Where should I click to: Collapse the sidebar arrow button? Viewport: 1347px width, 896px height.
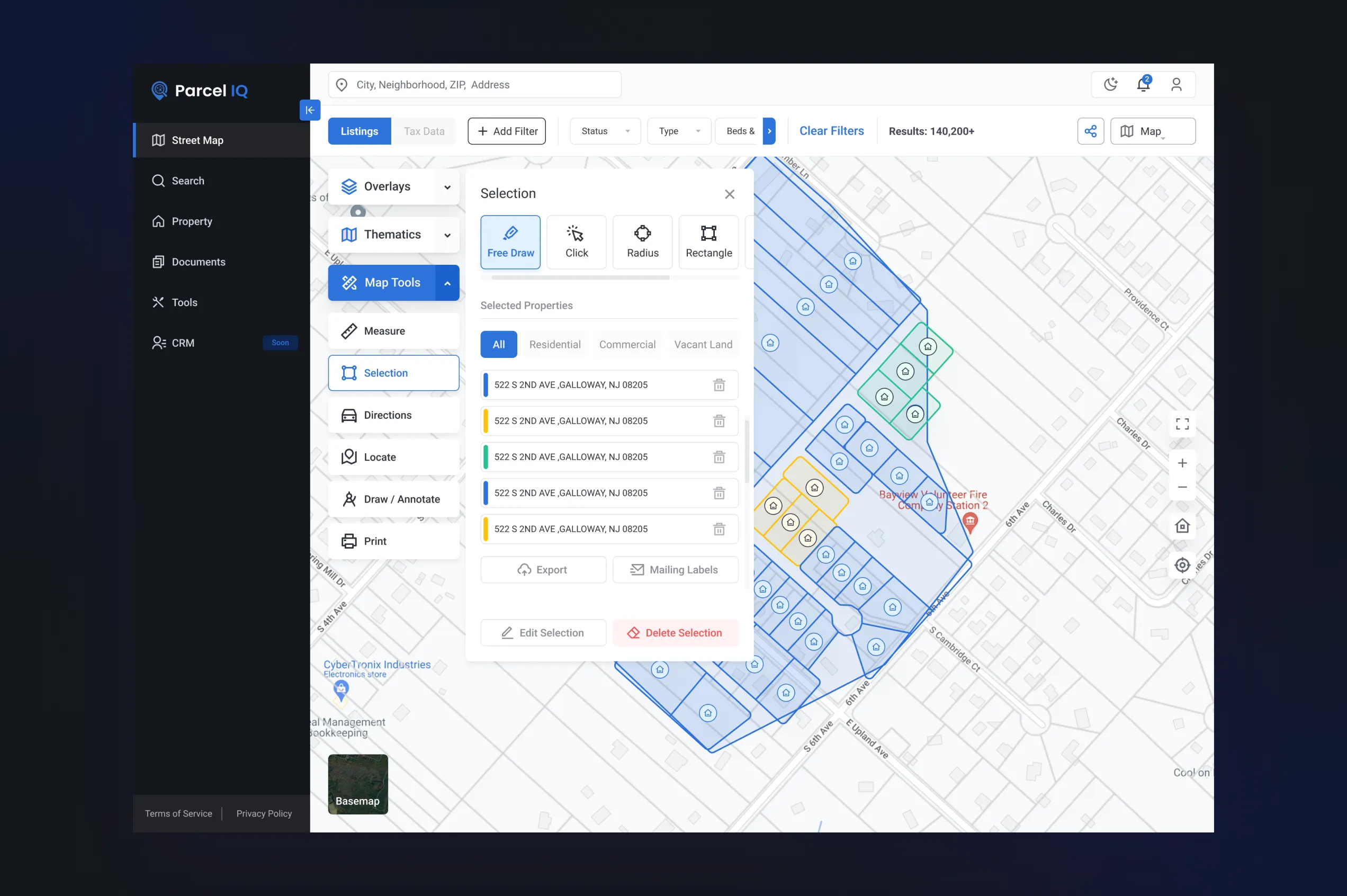310,110
